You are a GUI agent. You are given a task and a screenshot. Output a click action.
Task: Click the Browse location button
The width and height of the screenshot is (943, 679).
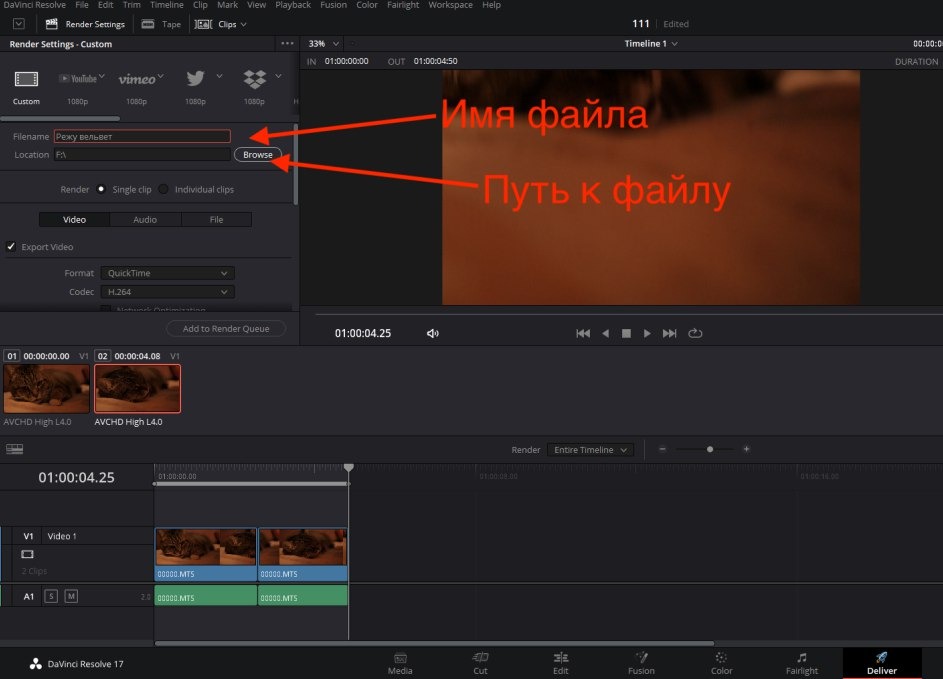coord(258,155)
